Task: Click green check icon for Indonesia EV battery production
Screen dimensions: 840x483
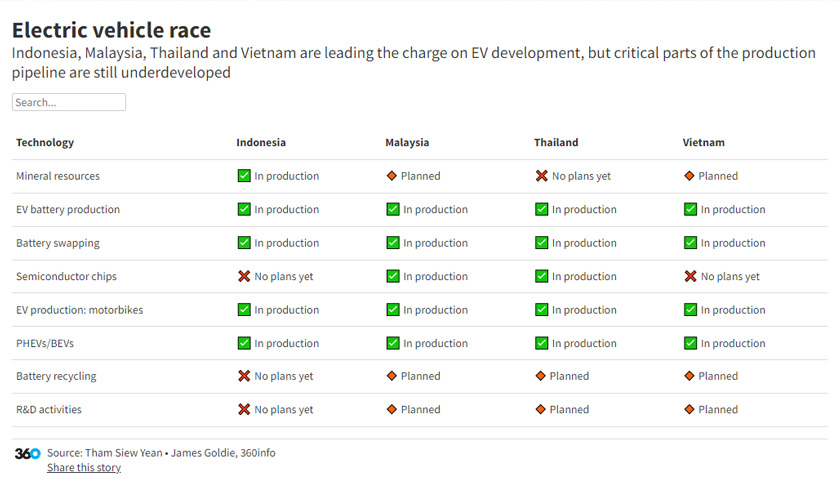Action: pyautogui.click(x=244, y=209)
